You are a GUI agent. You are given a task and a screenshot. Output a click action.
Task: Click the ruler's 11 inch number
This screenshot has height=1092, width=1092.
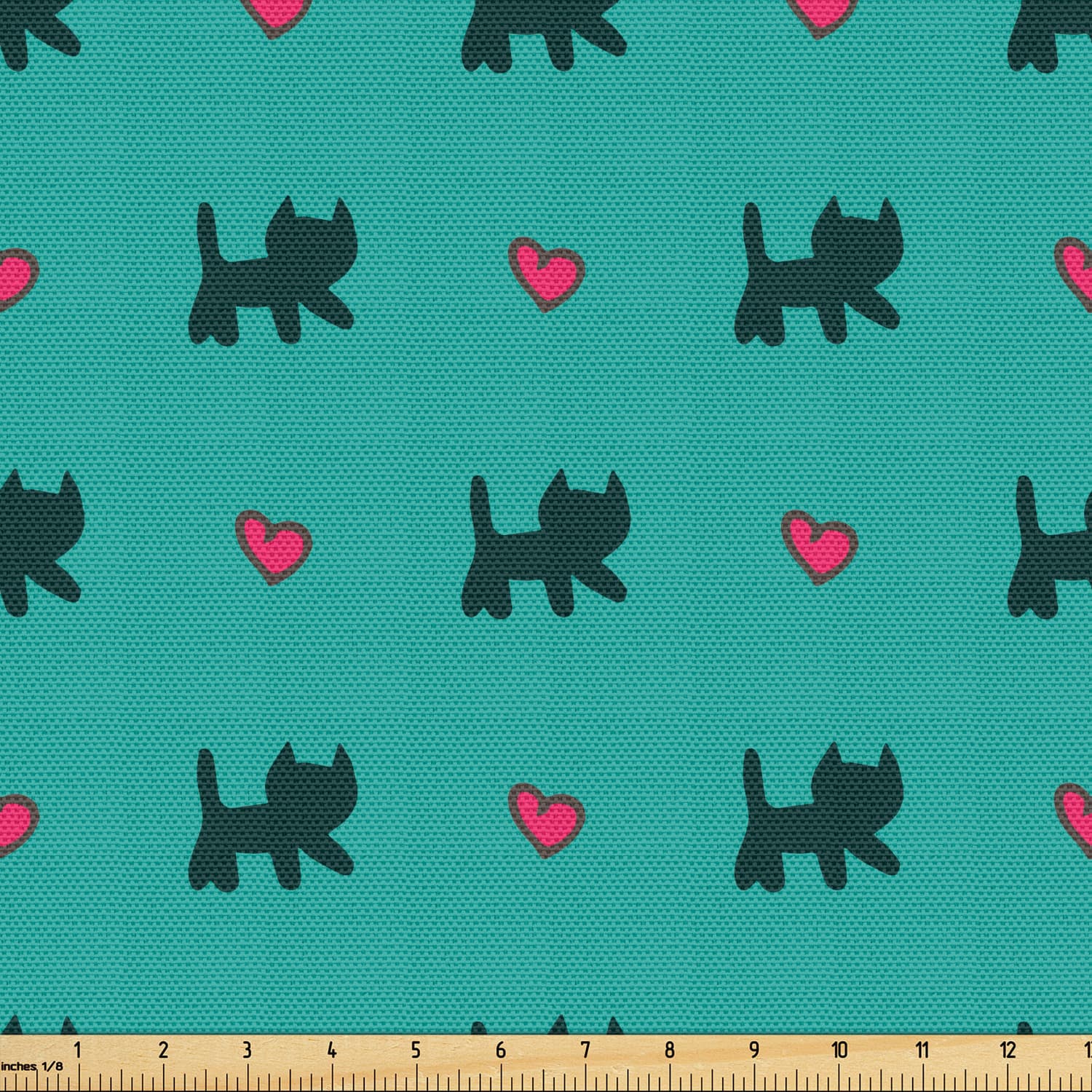[922, 1050]
